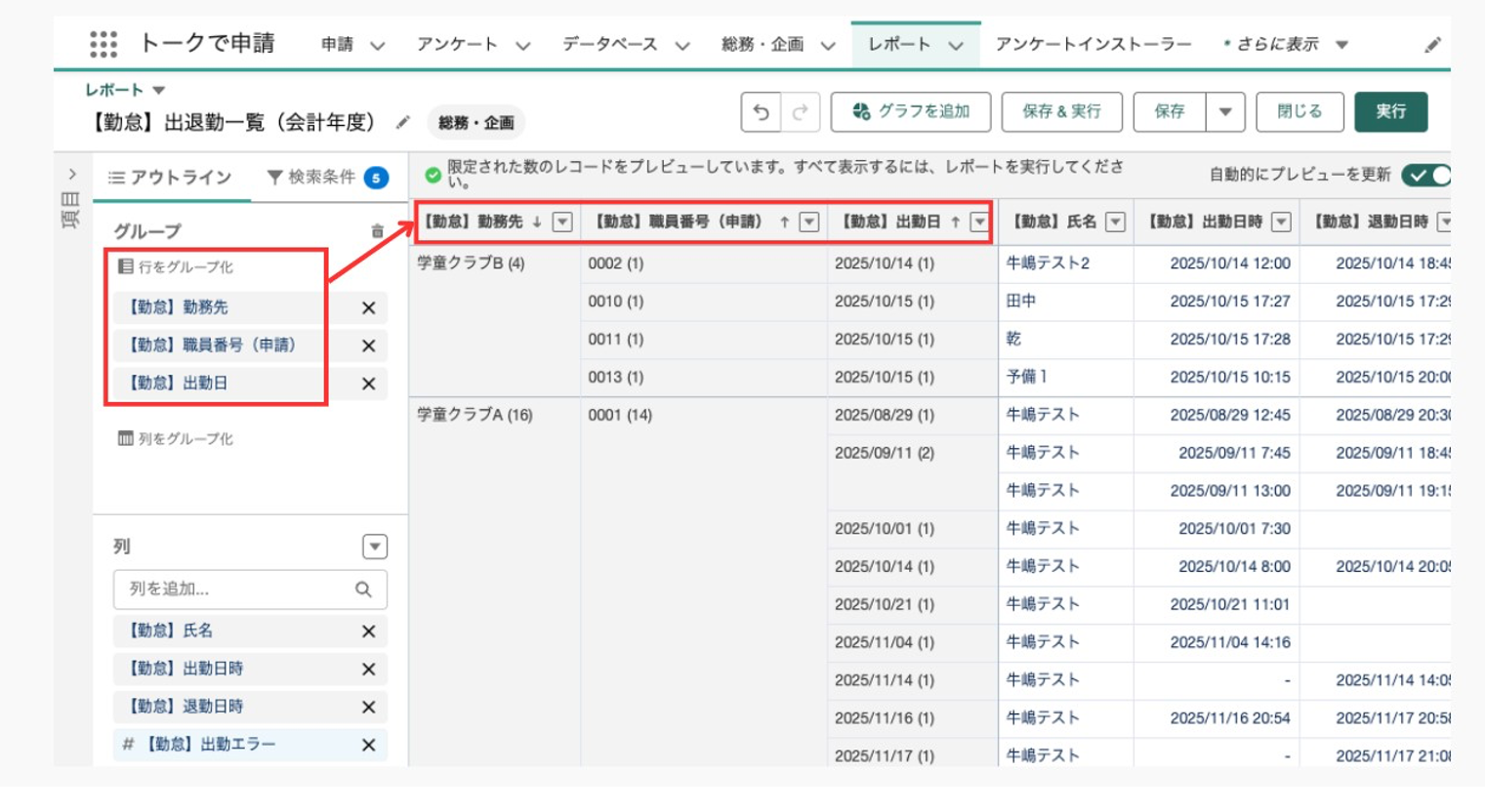Open the 牛嶋テスト2 name link

[1047, 264]
